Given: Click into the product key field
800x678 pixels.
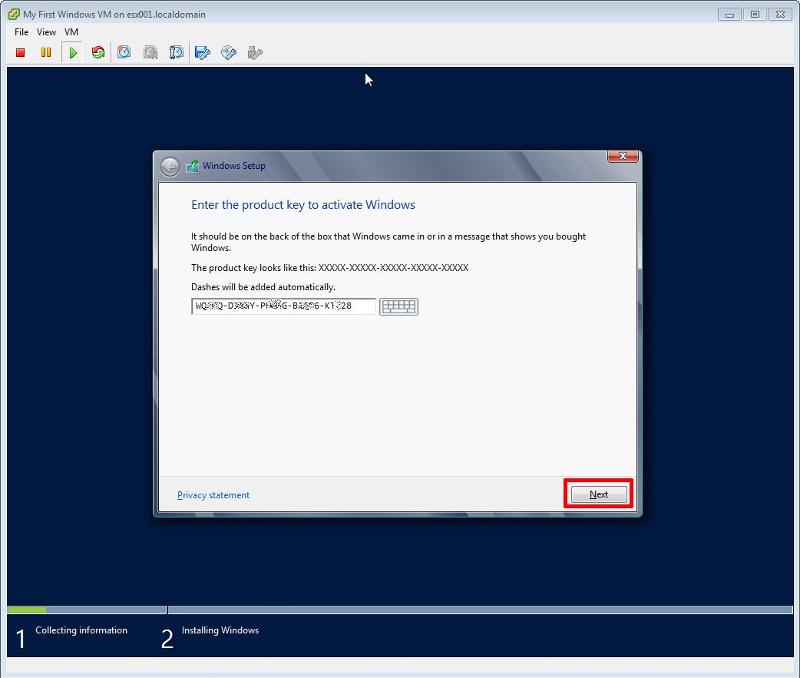Looking at the screenshot, I should point(284,306).
